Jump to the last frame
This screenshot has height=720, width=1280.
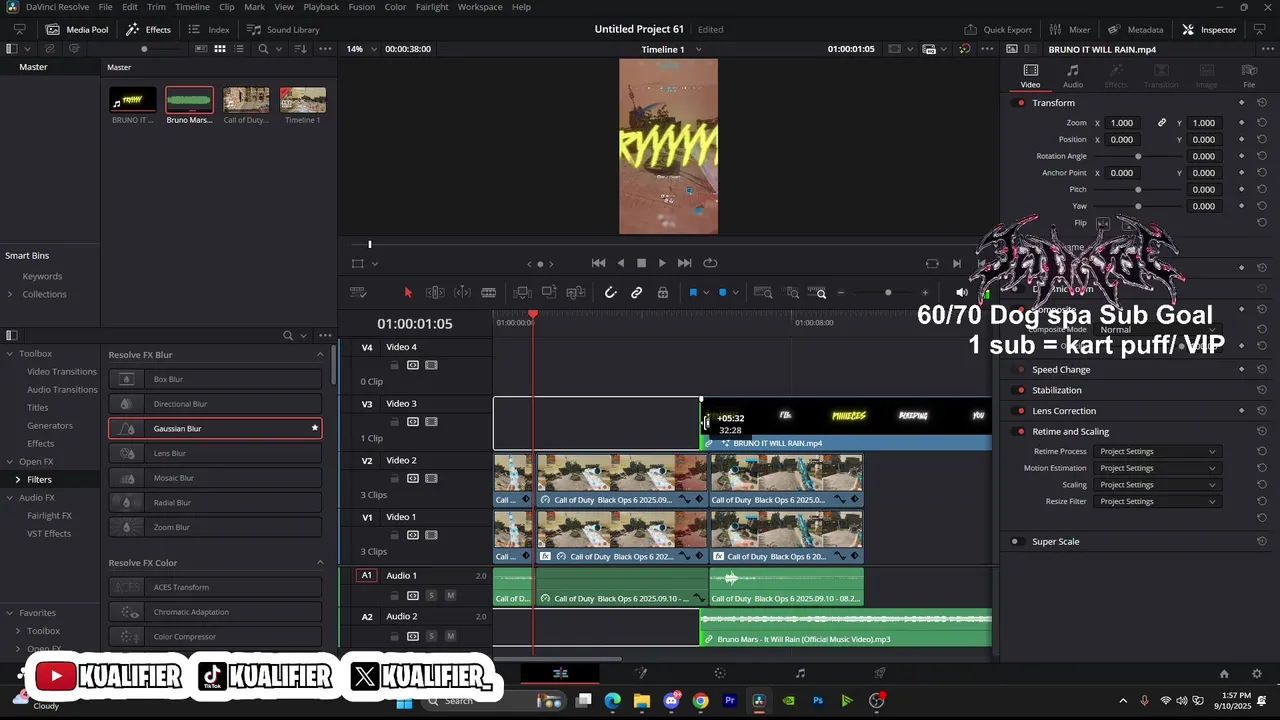685,263
